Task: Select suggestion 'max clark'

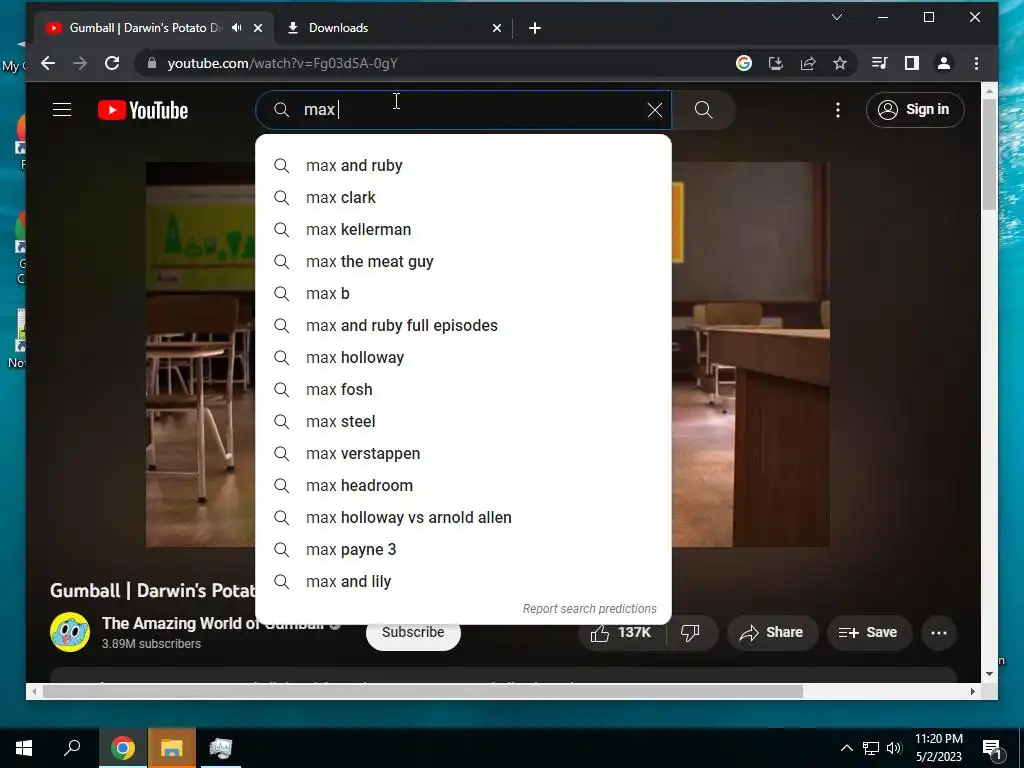Action: (463, 197)
